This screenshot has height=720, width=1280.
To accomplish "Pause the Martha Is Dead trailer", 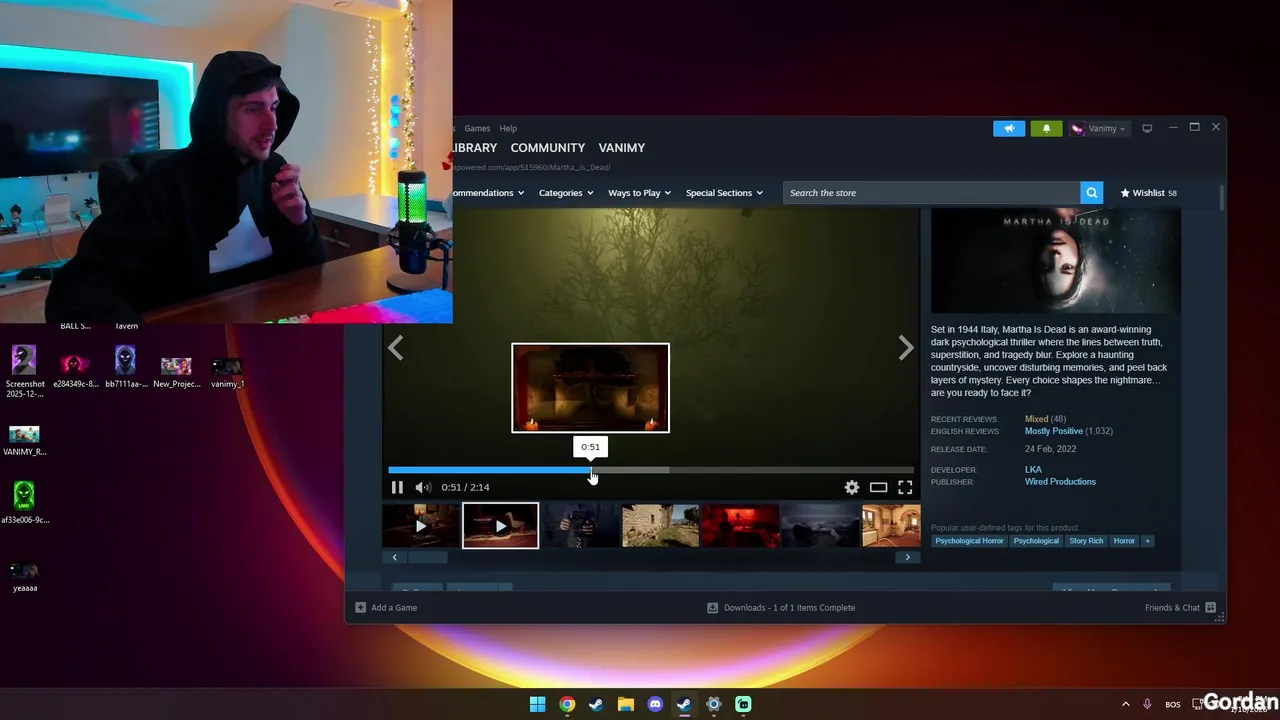I will click(397, 487).
